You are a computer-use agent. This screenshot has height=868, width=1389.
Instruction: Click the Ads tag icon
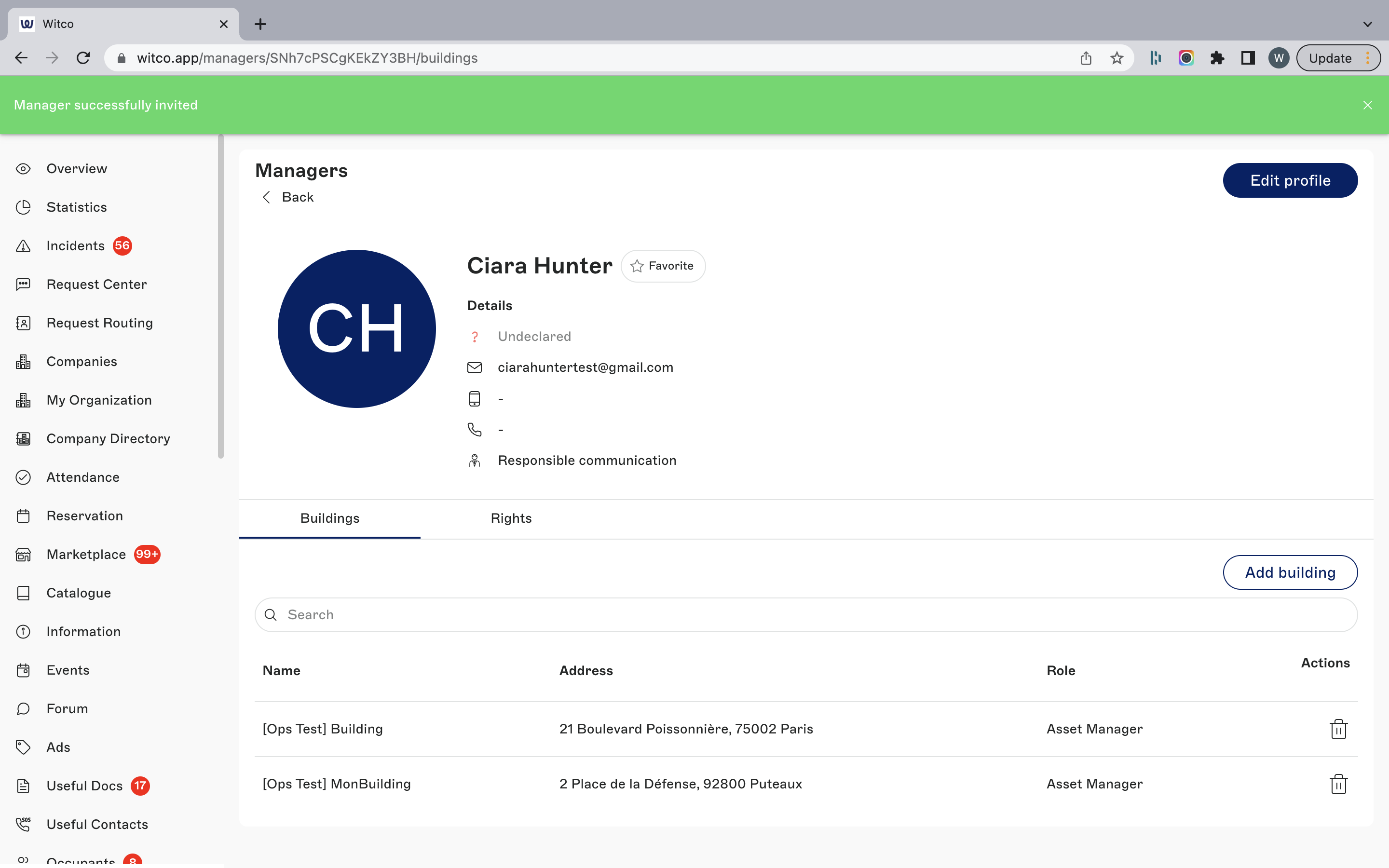23,747
